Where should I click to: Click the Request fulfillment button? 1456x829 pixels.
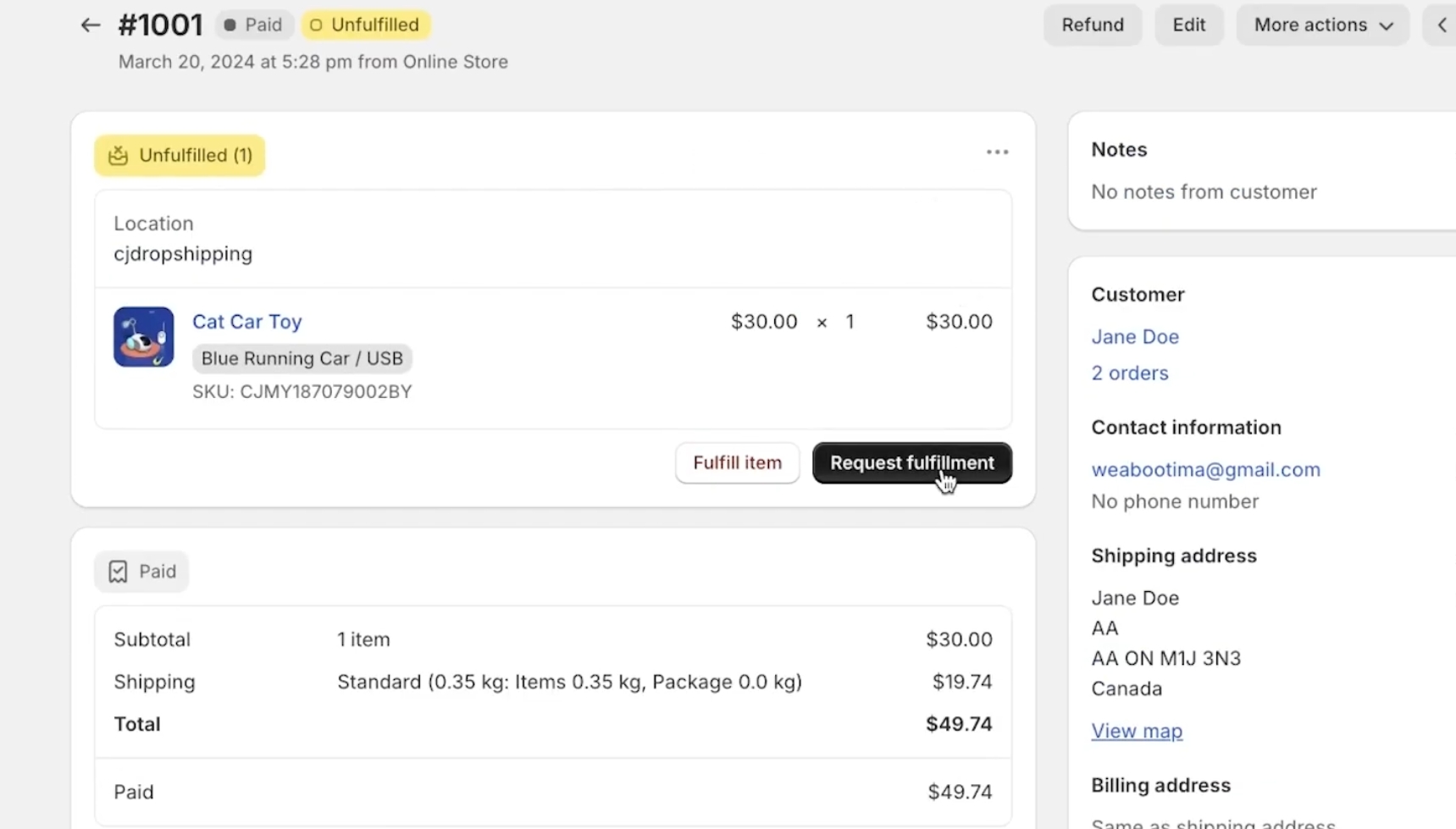pos(911,463)
